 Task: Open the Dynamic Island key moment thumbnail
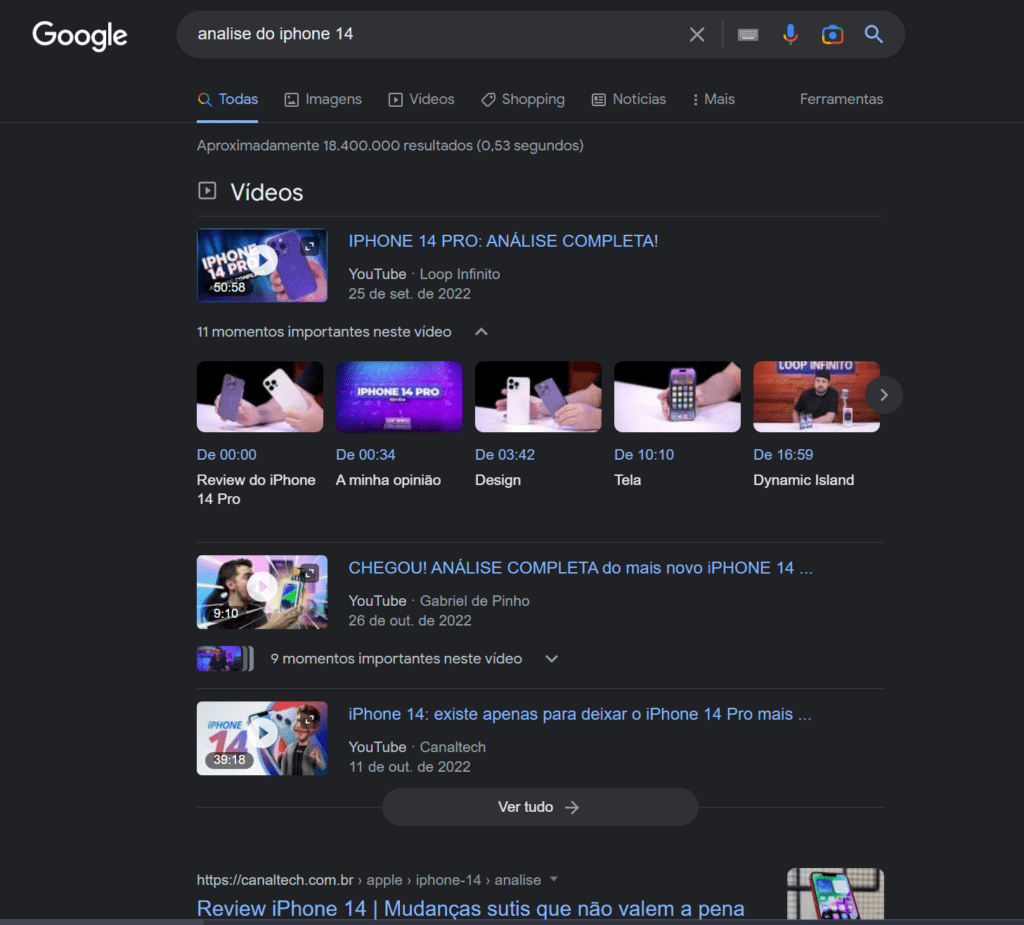816,397
